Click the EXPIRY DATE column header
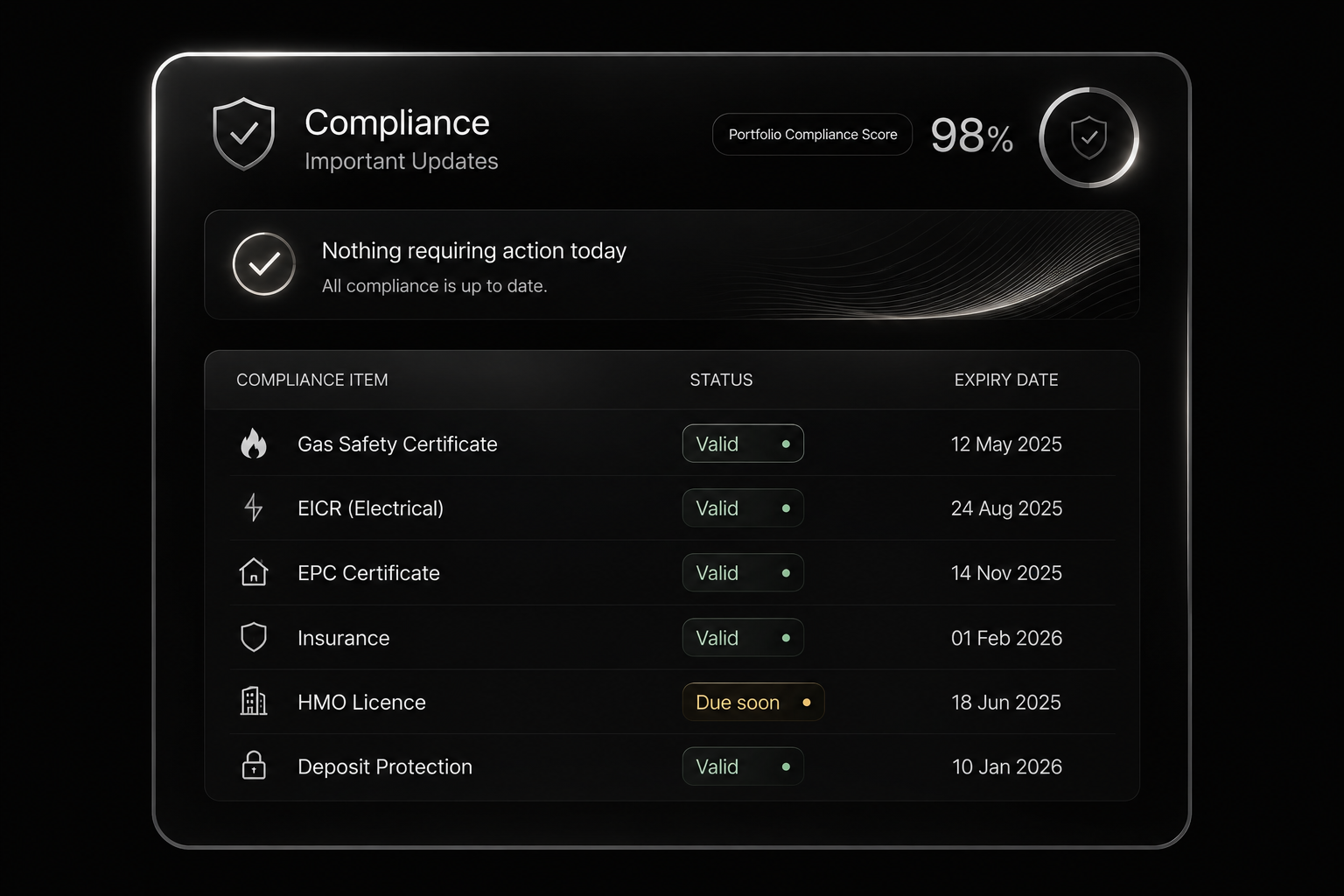This screenshot has width=1344, height=896. pyautogui.click(x=1006, y=380)
